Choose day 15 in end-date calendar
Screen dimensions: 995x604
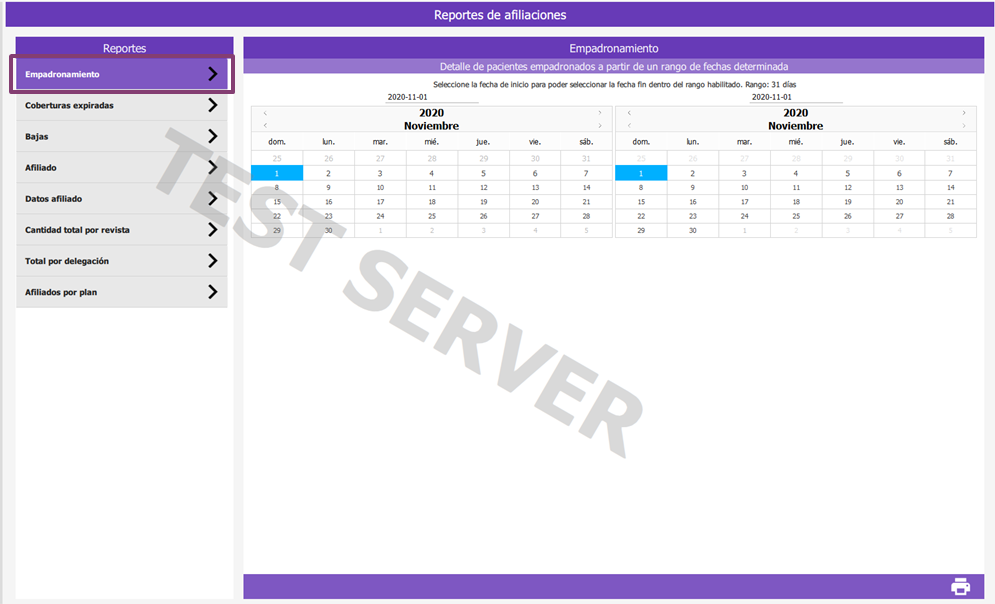[641, 202]
